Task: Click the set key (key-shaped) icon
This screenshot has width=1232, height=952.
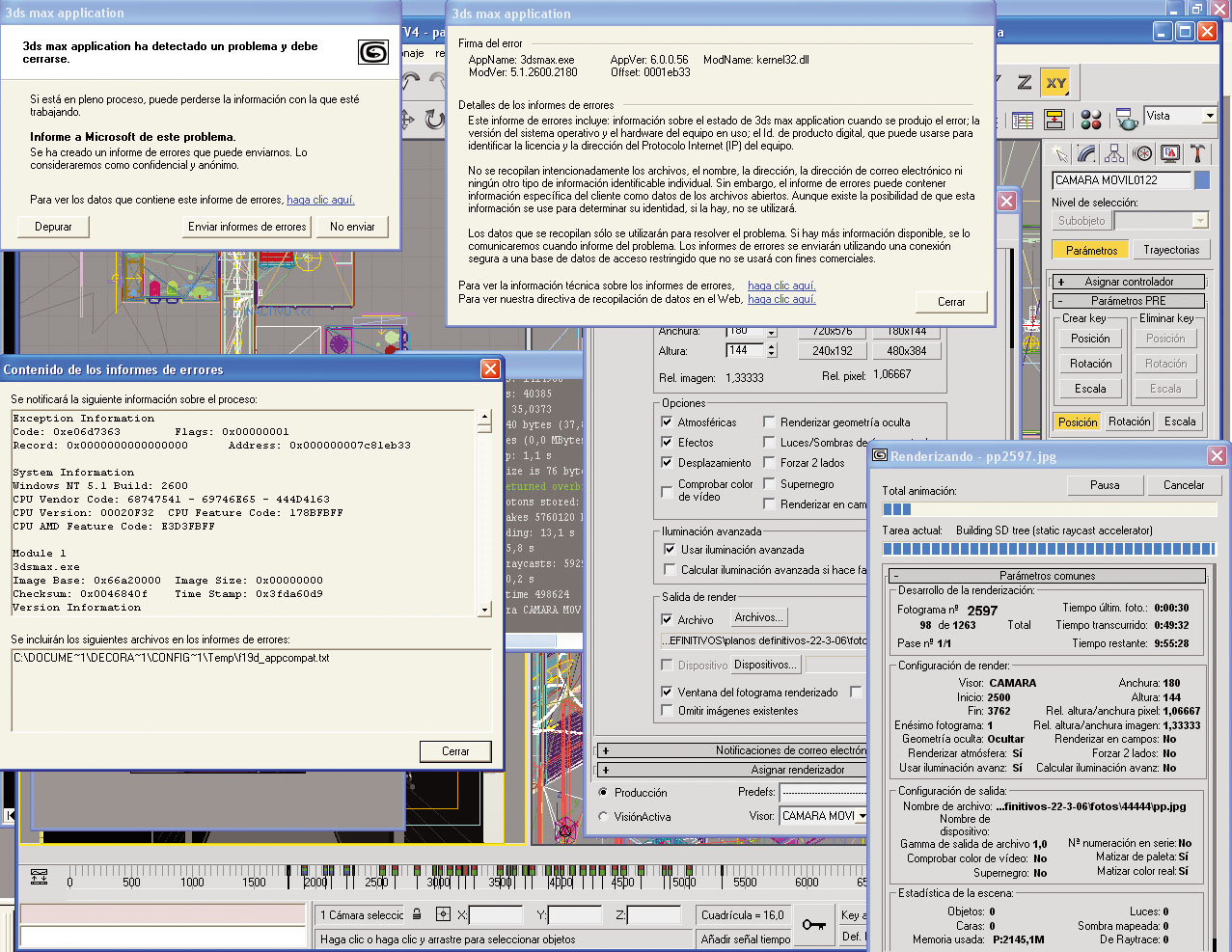Action: point(814,924)
